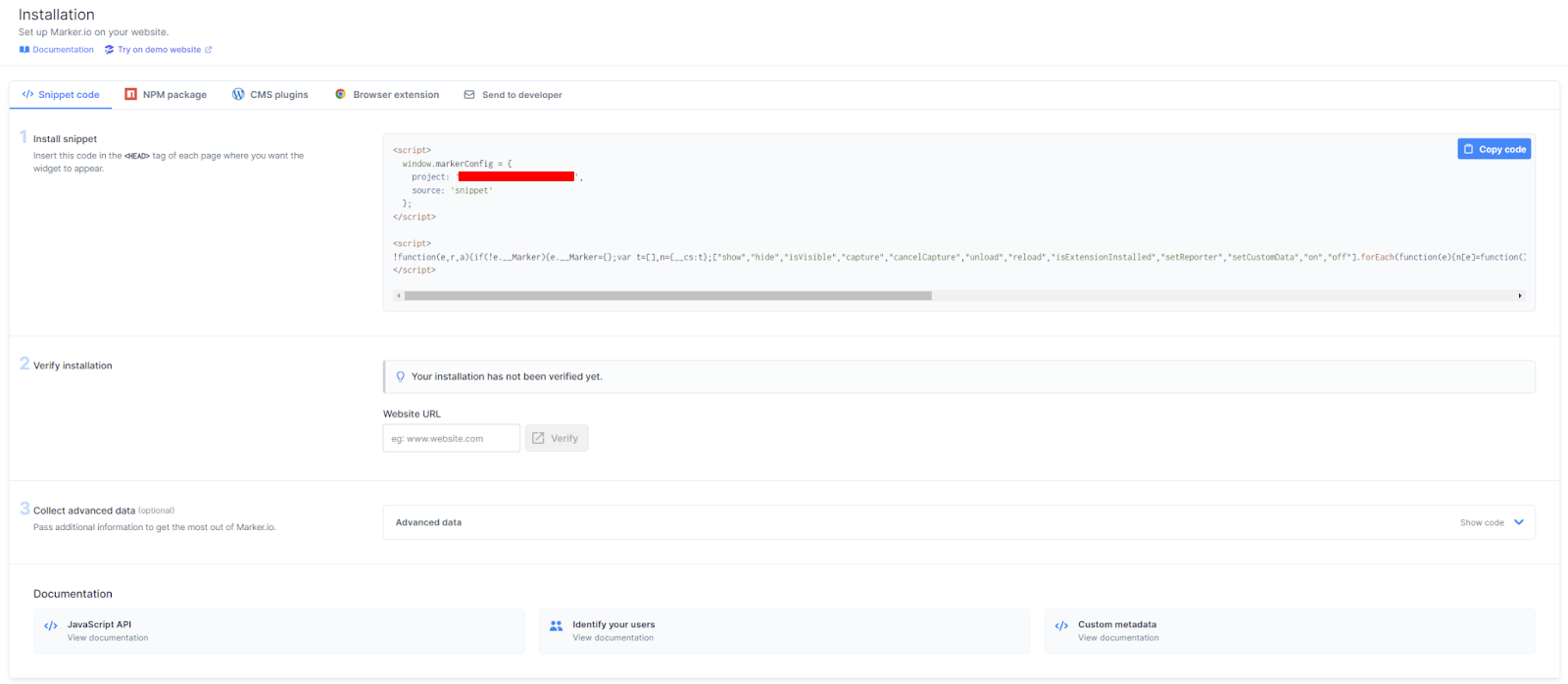
Task: Click the book icon beside Documentation
Action: (x=24, y=50)
